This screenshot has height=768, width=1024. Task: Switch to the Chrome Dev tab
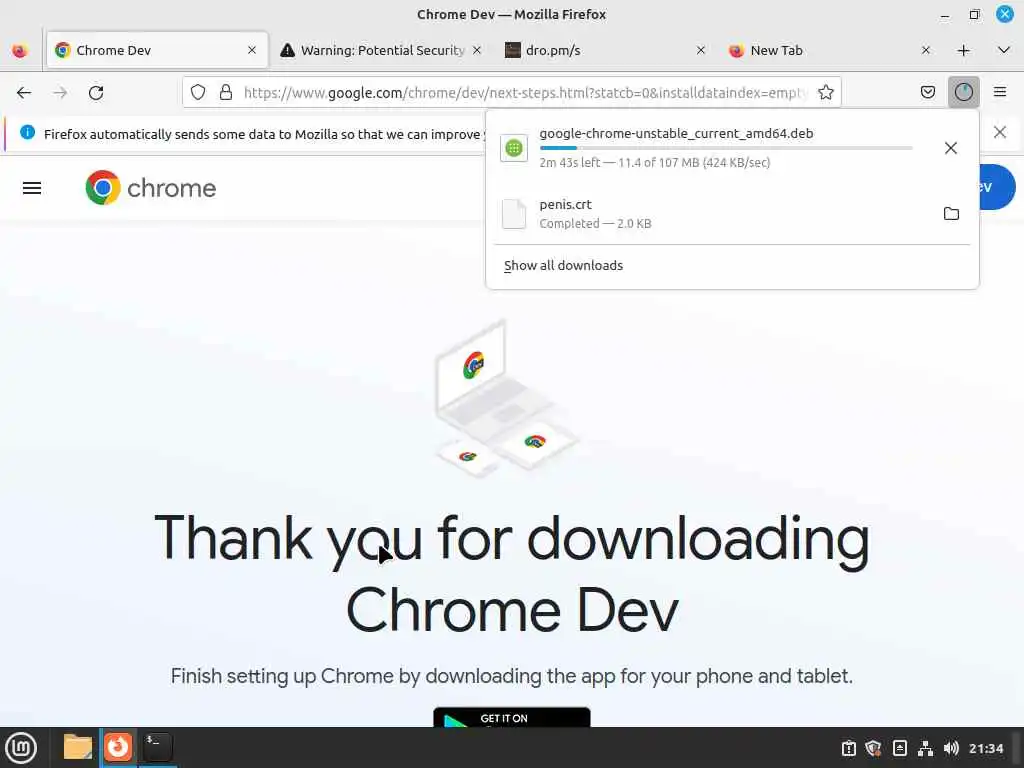click(x=157, y=50)
